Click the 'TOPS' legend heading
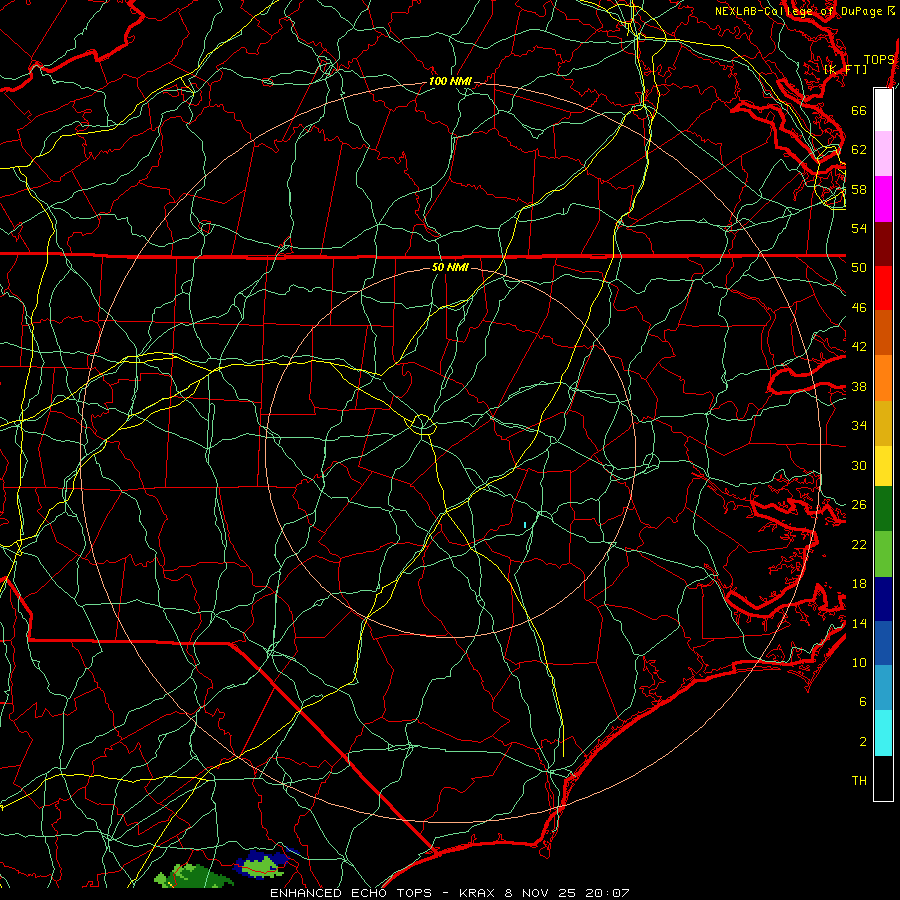 [x=879, y=60]
